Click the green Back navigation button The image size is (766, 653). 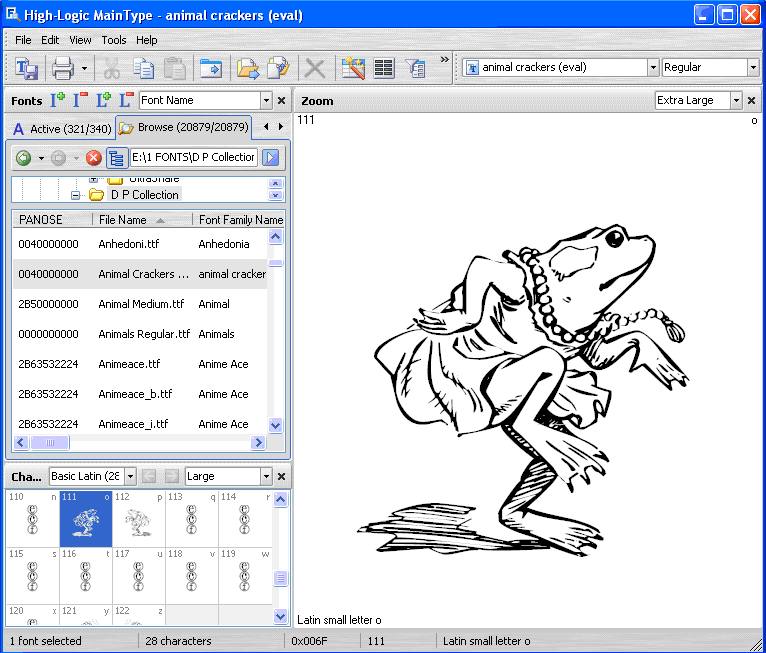tap(23, 158)
